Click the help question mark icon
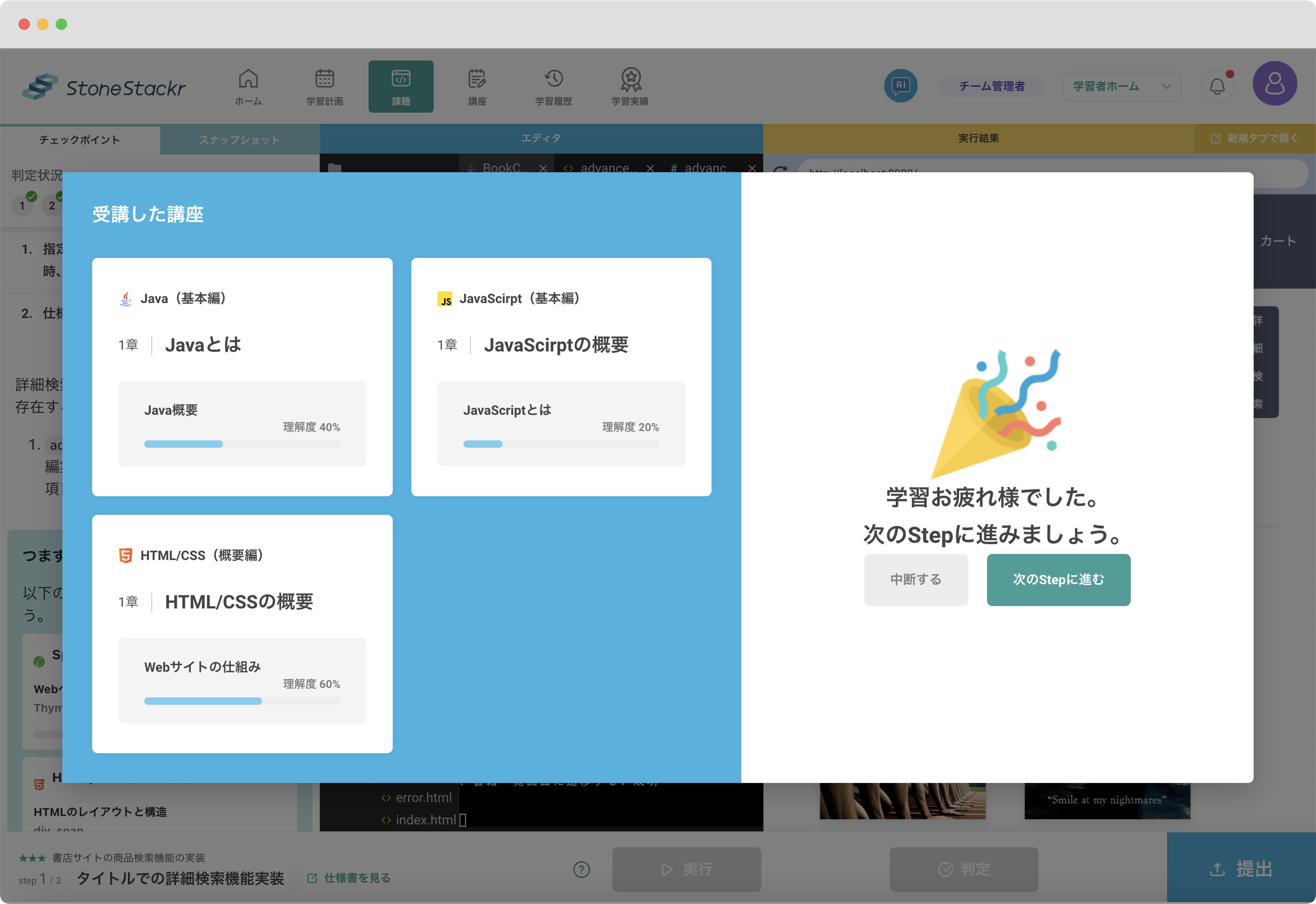The image size is (1316, 904). (x=581, y=869)
